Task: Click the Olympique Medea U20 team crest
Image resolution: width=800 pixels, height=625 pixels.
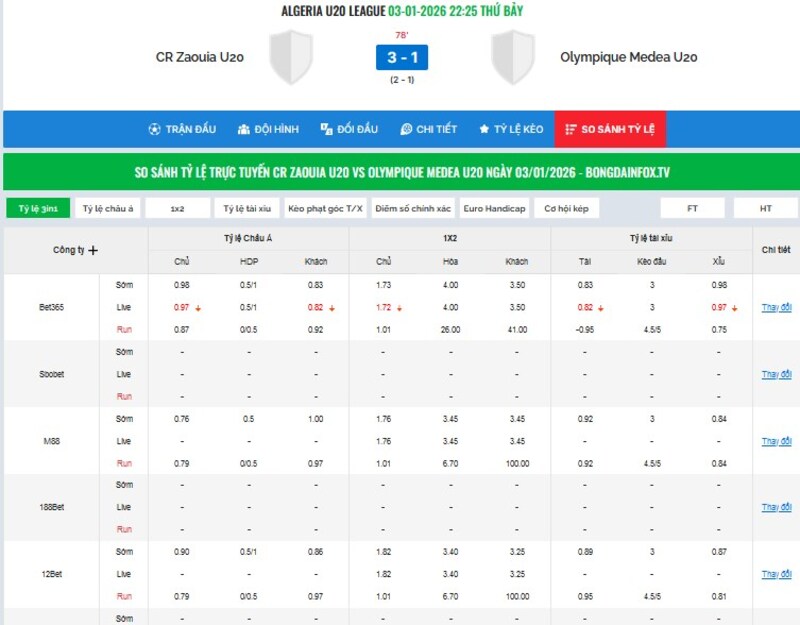Action: click(x=514, y=57)
